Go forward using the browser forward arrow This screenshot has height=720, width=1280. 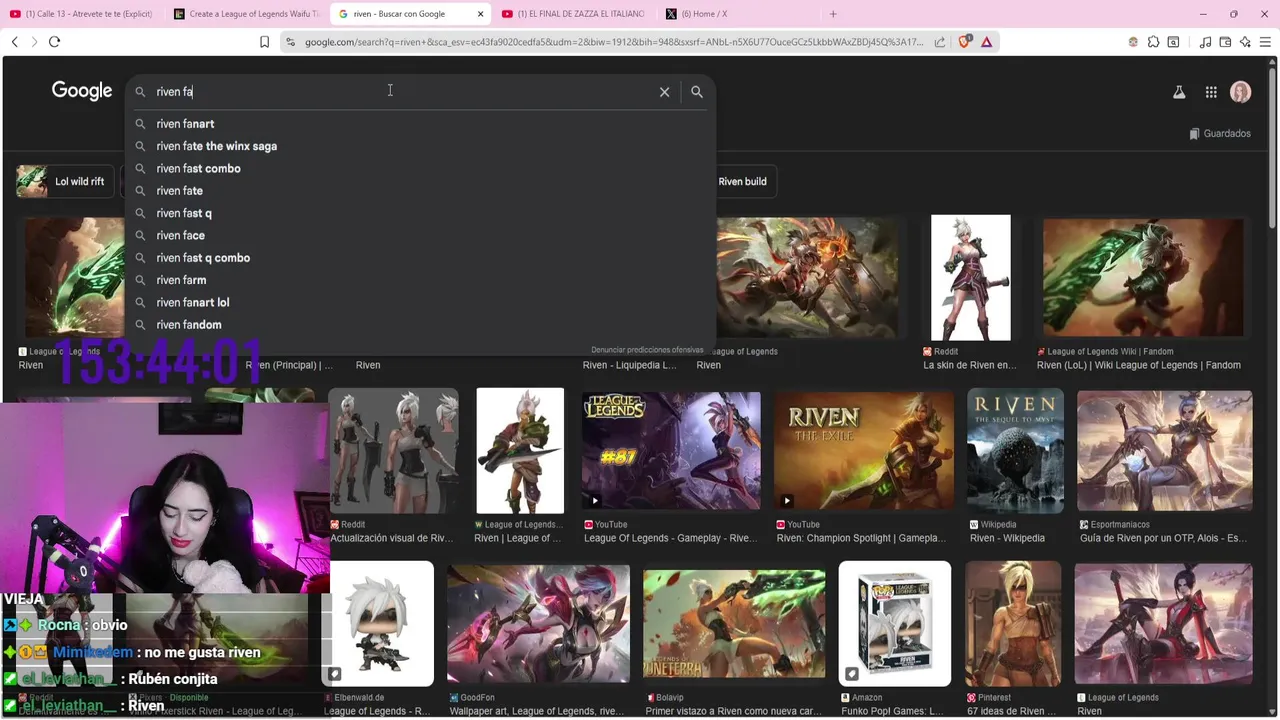[x=34, y=42]
